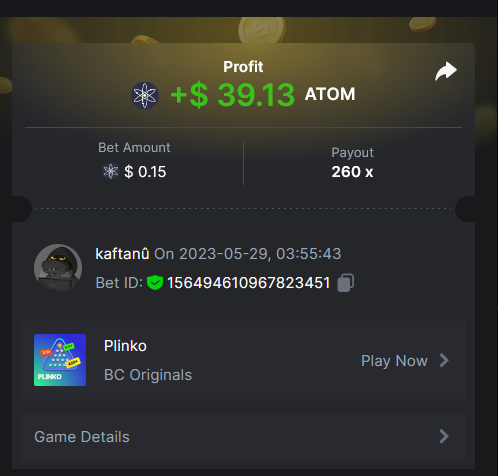Open Game Details section
This screenshot has height=476, width=498.
(243, 437)
